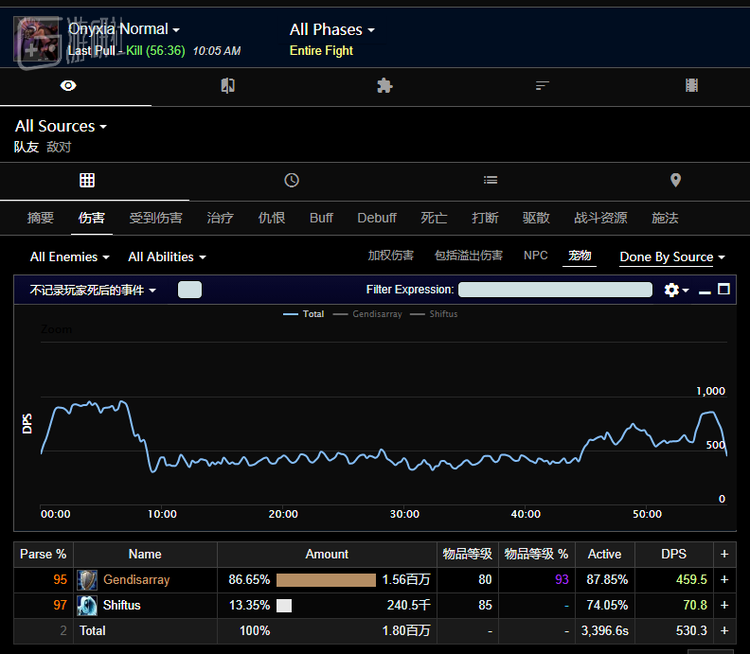Toggle the 加权伤害 option
Viewport: 750px width, 654px height.
pyautogui.click(x=390, y=256)
